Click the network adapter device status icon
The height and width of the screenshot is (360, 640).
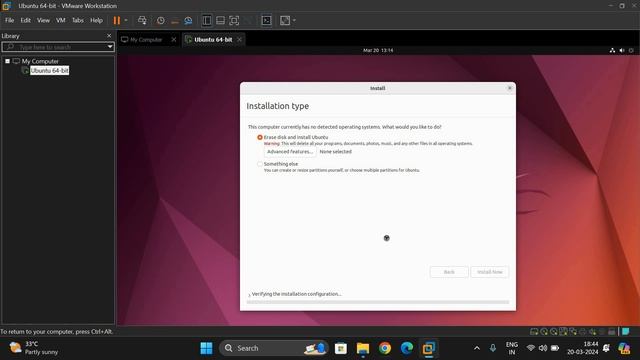573,331
